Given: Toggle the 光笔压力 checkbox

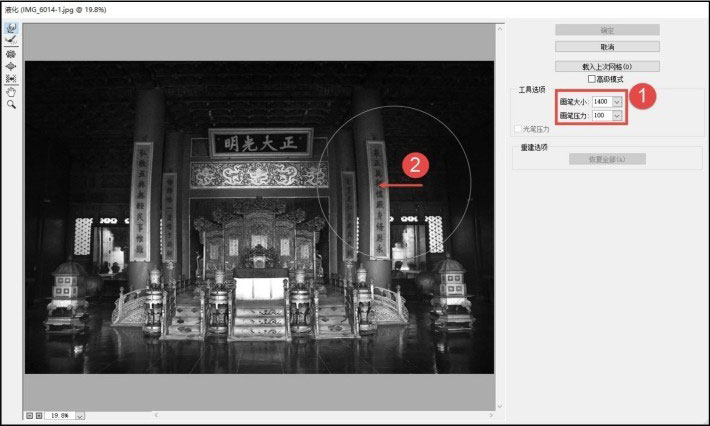Looking at the screenshot, I should point(518,129).
